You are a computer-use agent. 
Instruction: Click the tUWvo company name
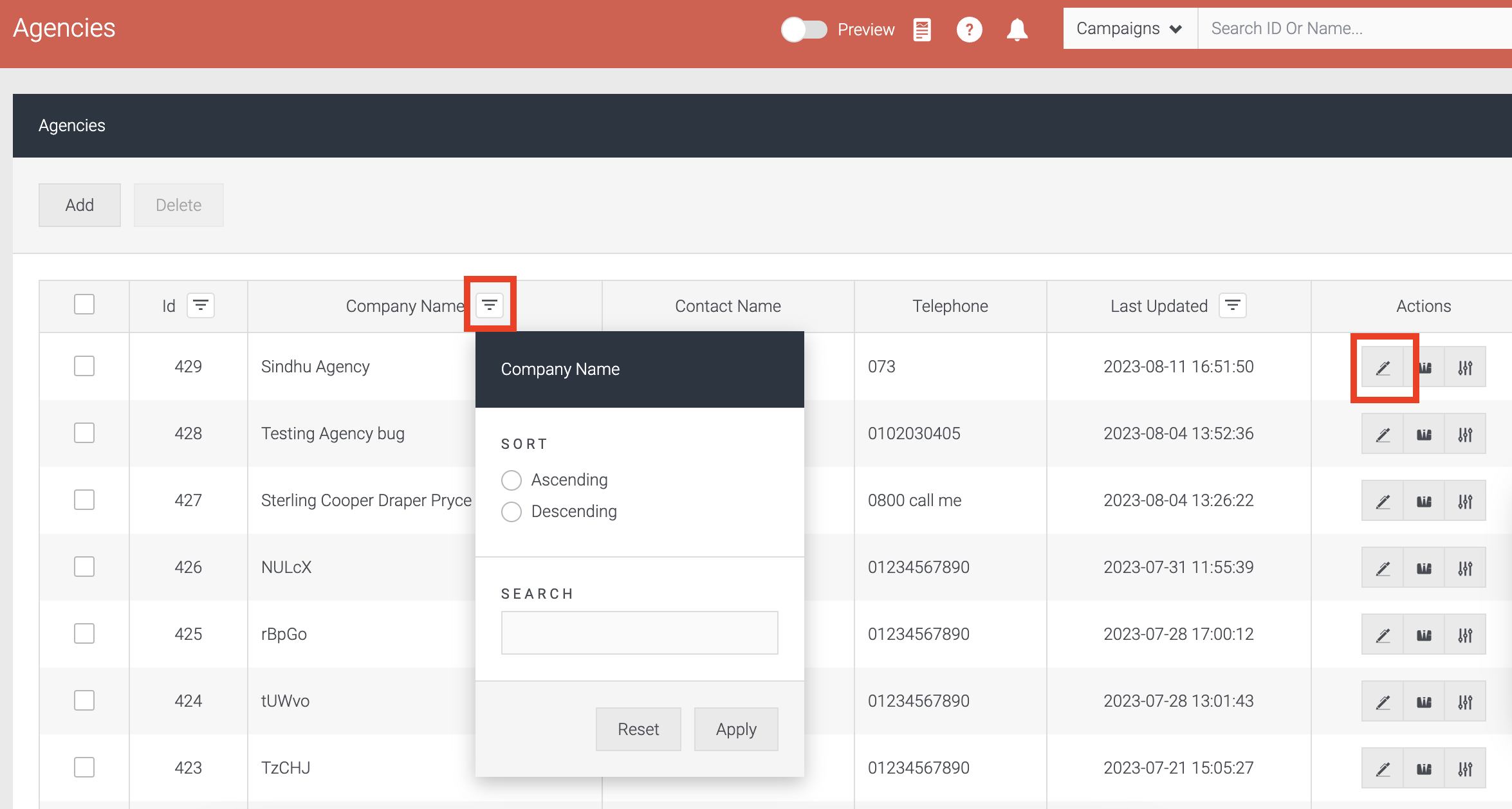click(285, 701)
